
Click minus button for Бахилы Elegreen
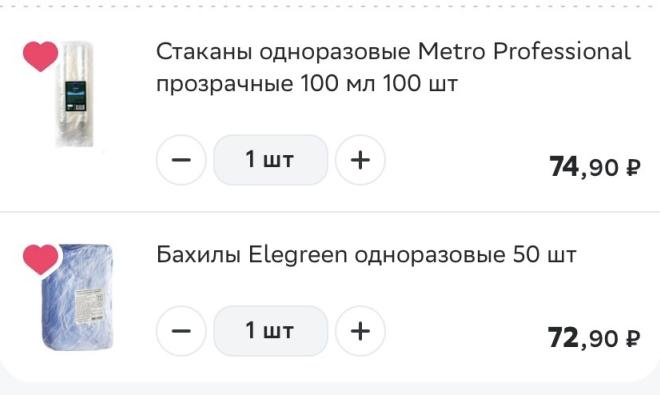(181, 331)
